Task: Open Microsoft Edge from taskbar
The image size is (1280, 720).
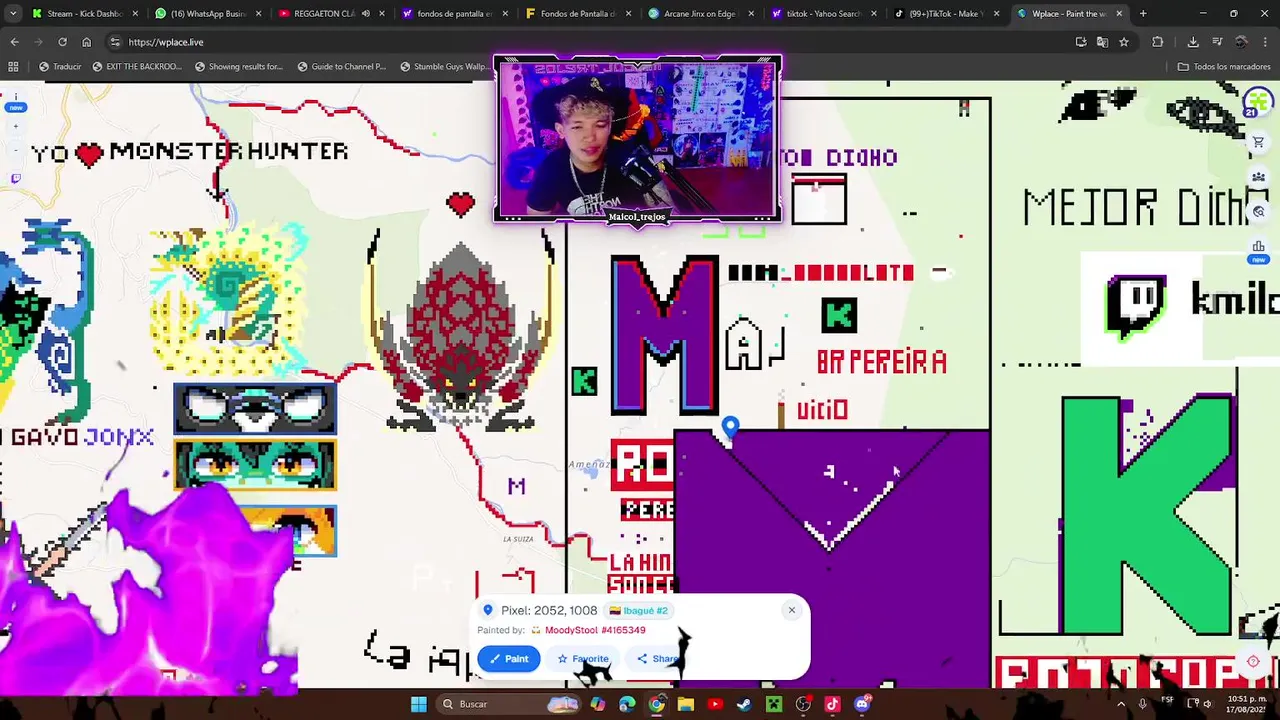Action: (627, 704)
